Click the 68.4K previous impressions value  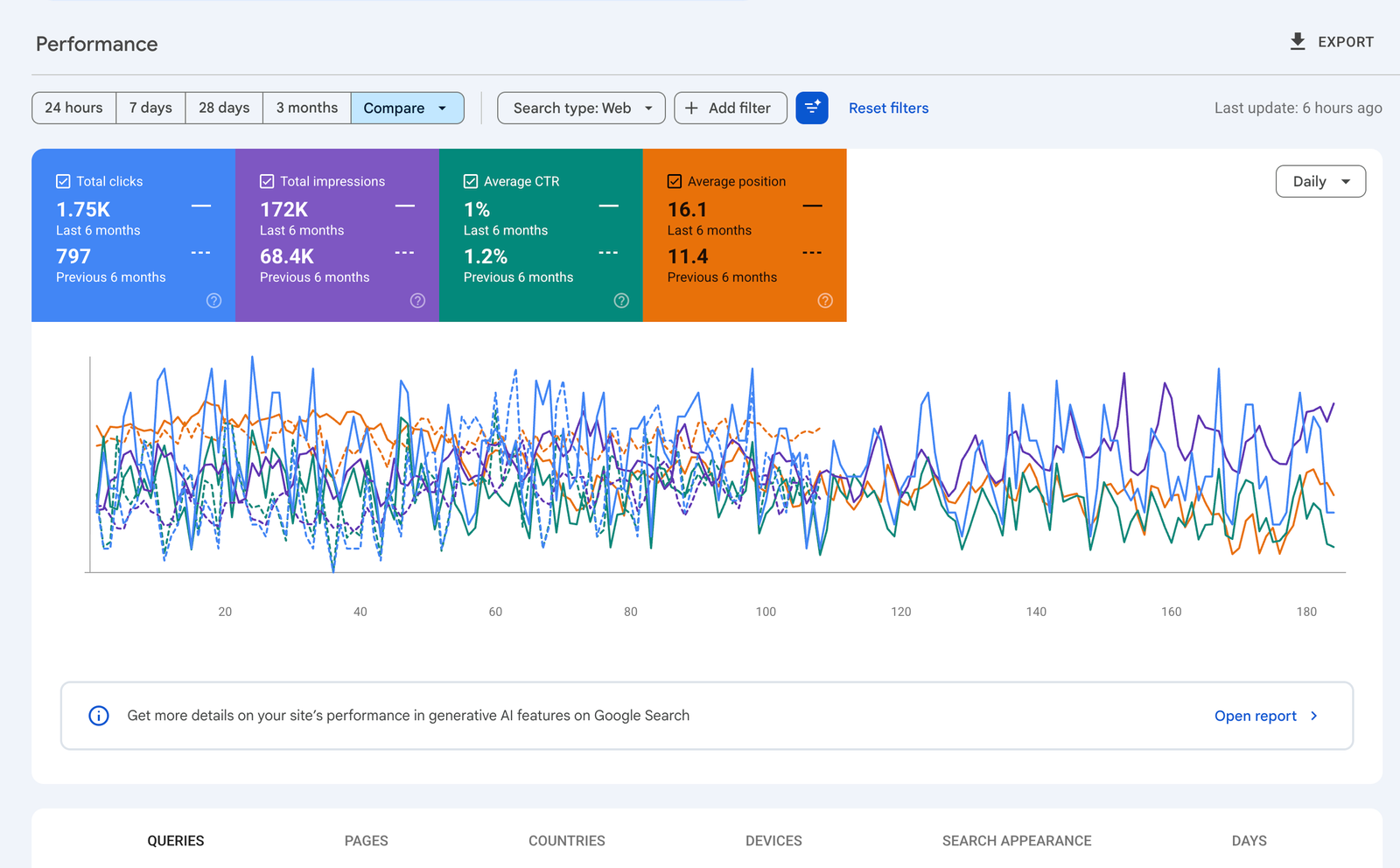[x=287, y=256]
